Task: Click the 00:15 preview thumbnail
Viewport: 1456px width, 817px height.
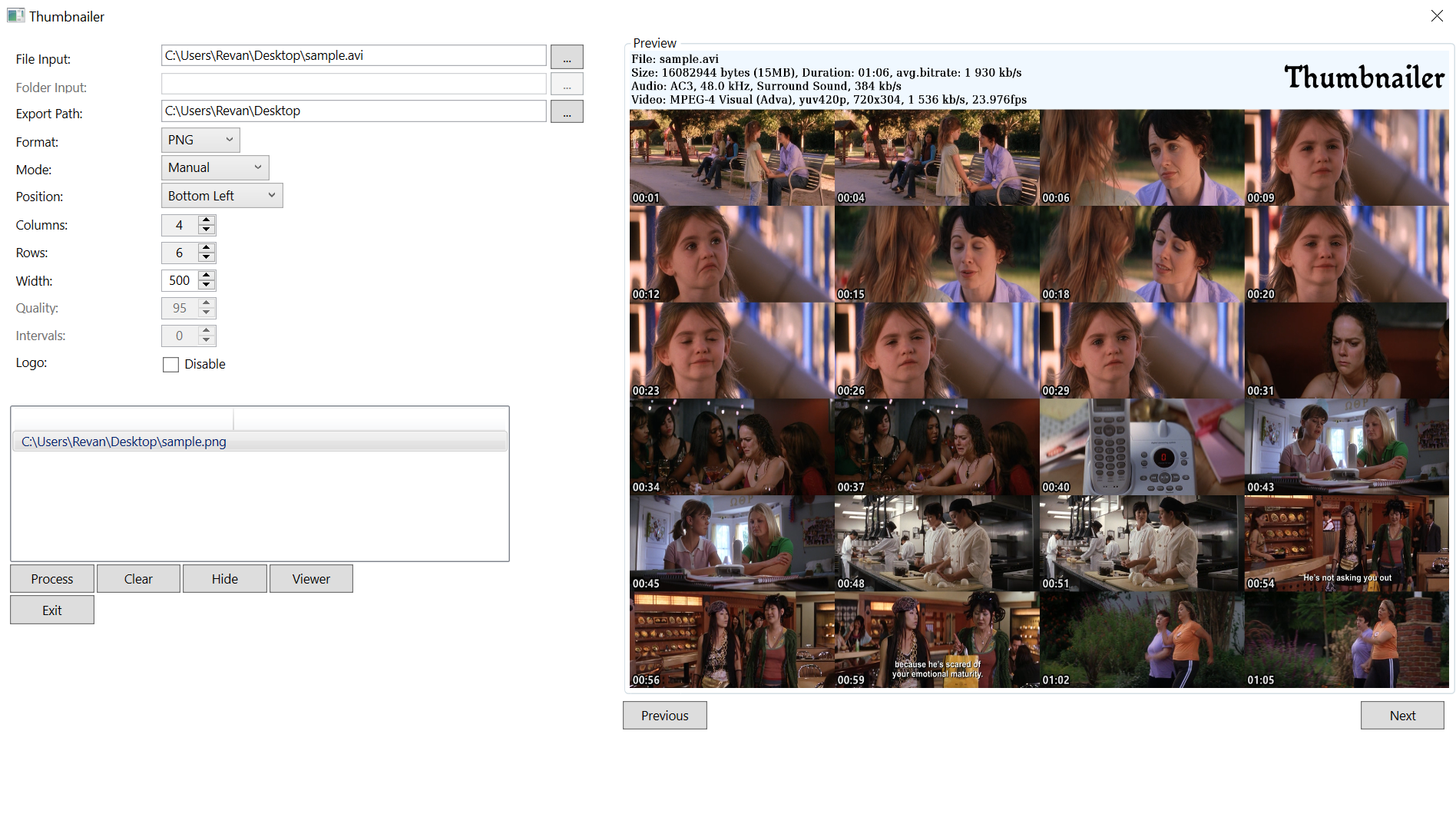Action: [x=937, y=254]
